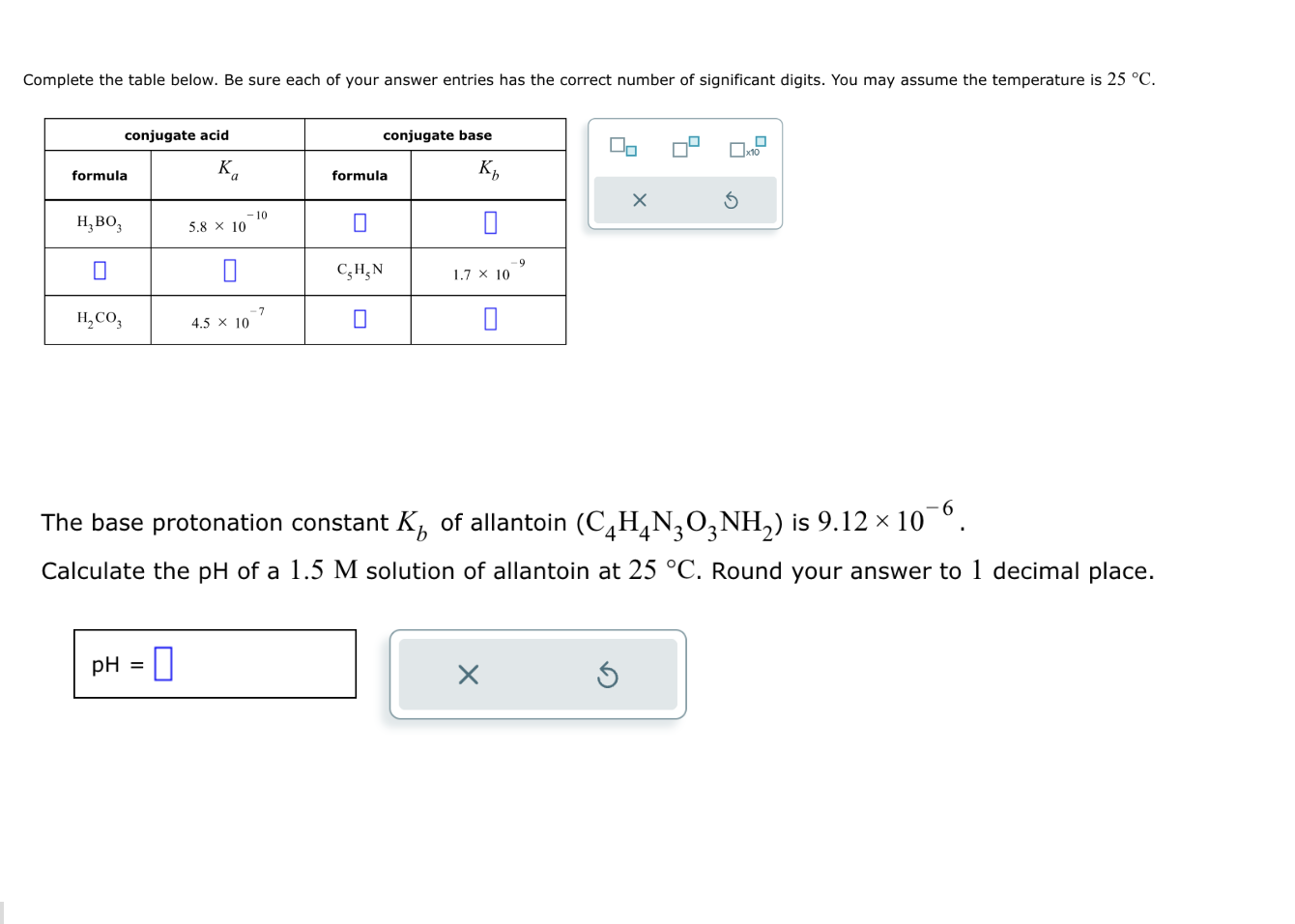The width and height of the screenshot is (1295, 924).
Task: Select the subscript entry icon
Action: click(x=623, y=147)
